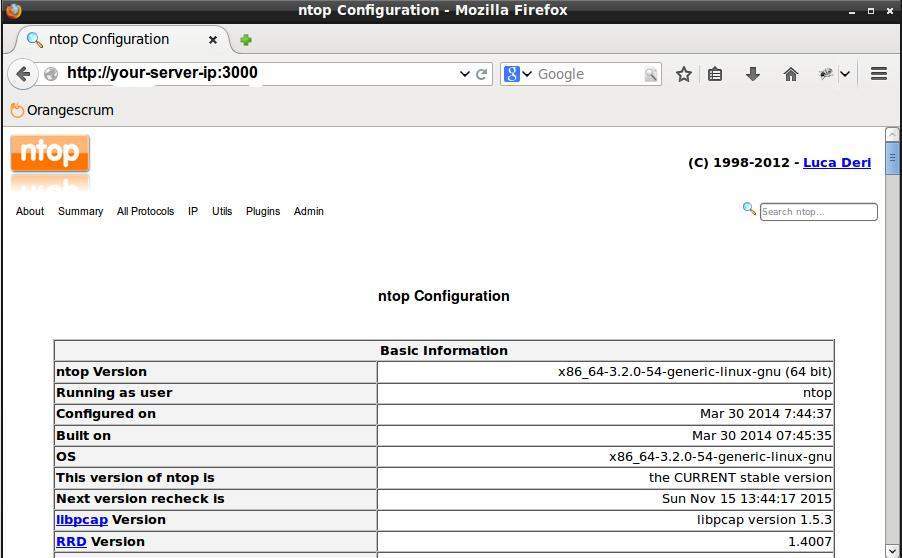Image resolution: width=902 pixels, height=558 pixels.
Task: Click the 'ntop Configuration' page heading
Action: click(444, 296)
